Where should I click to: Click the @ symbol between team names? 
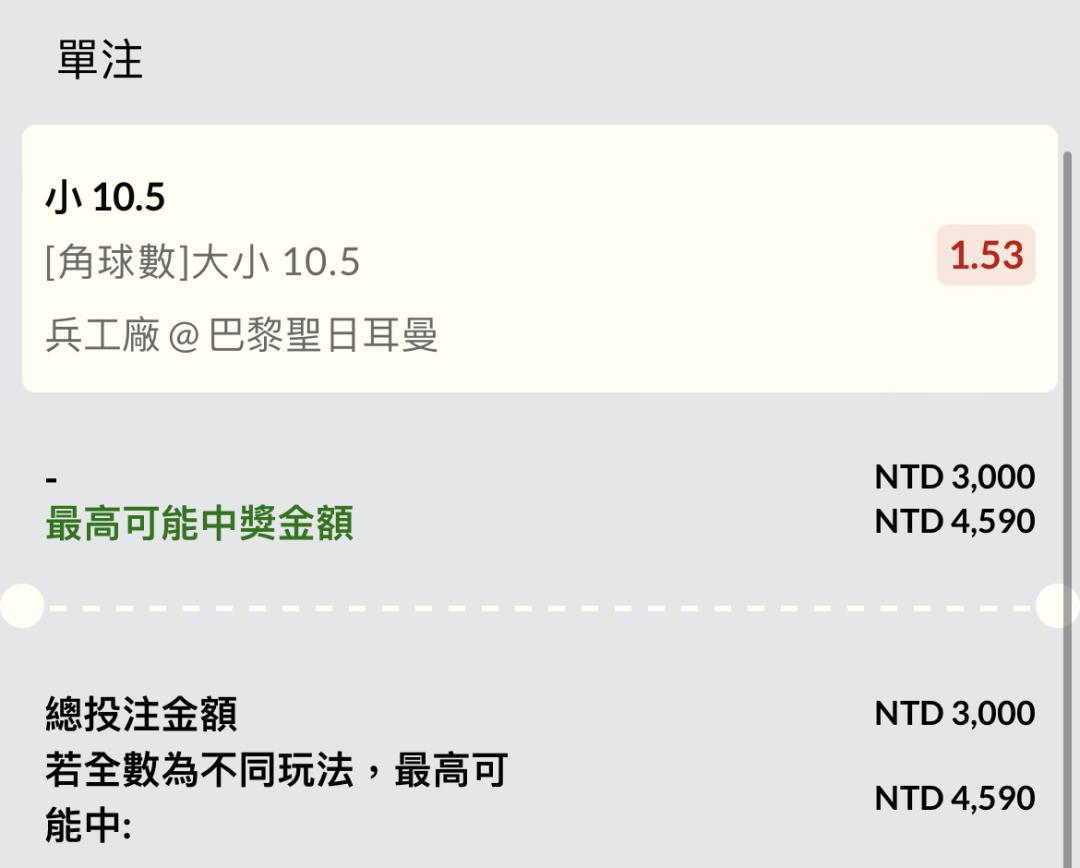click(x=184, y=336)
